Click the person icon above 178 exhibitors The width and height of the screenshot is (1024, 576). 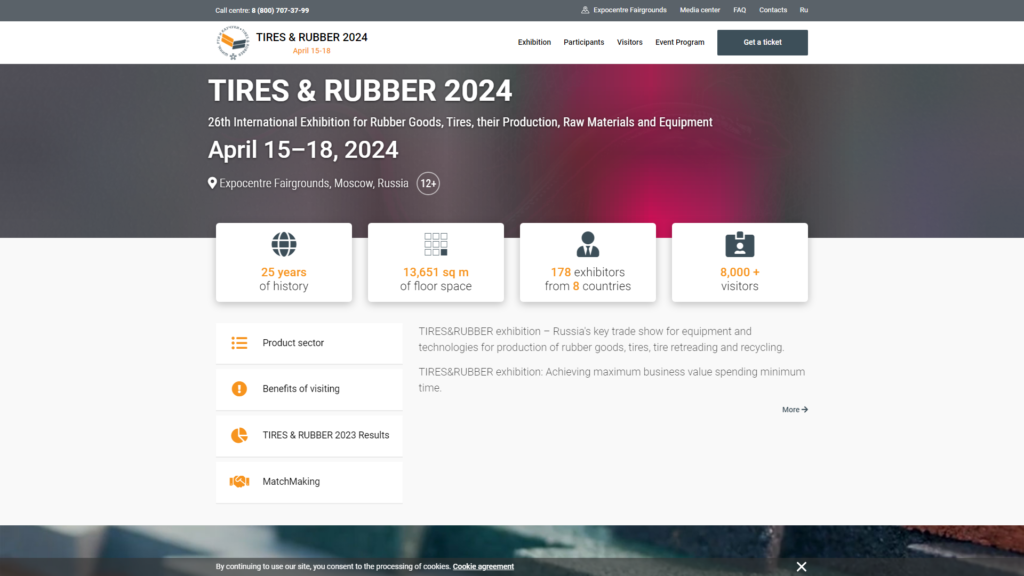click(x=588, y=244)
